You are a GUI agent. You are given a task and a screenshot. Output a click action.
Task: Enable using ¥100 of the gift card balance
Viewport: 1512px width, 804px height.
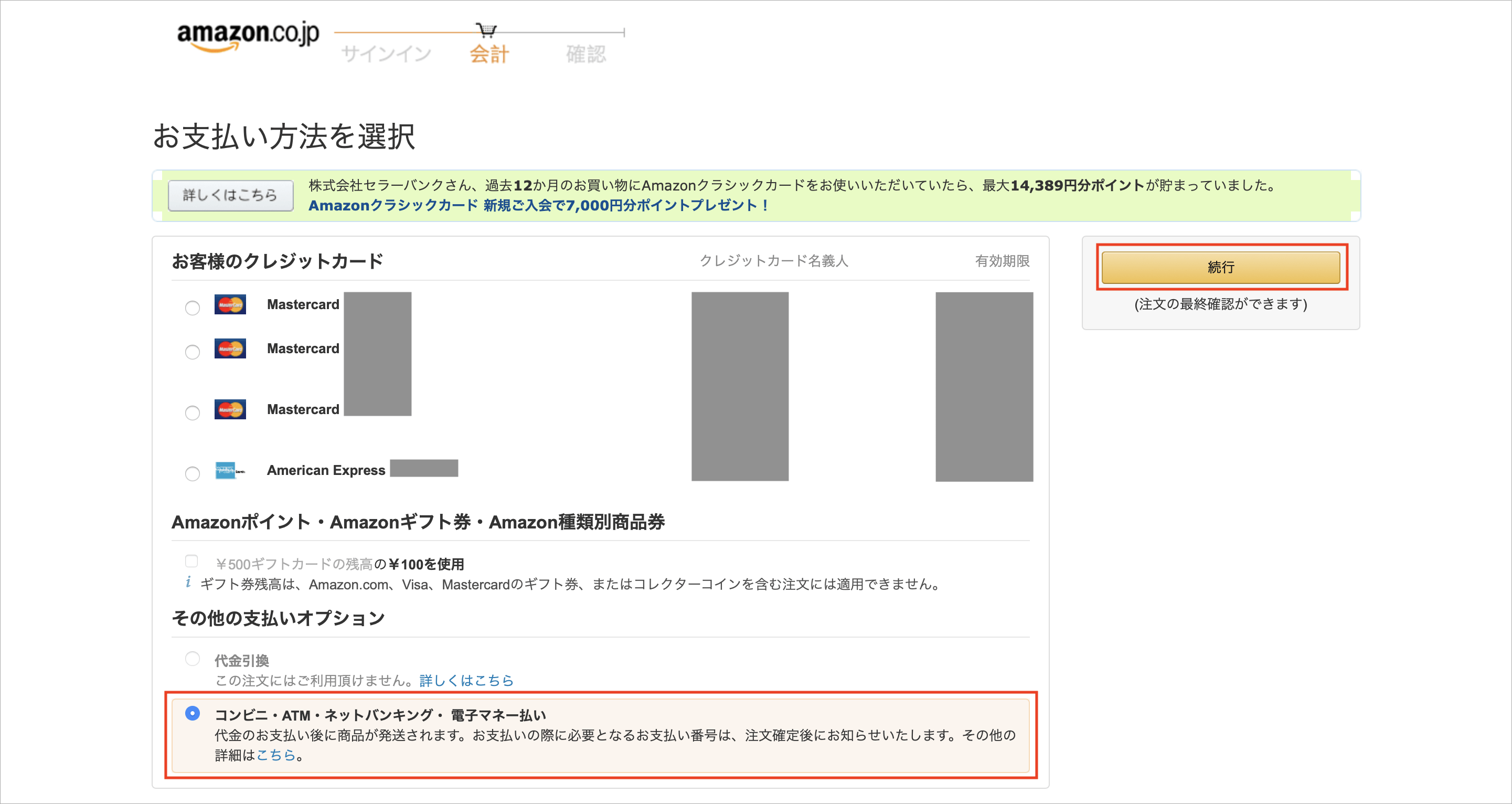[x=192, y=562]
